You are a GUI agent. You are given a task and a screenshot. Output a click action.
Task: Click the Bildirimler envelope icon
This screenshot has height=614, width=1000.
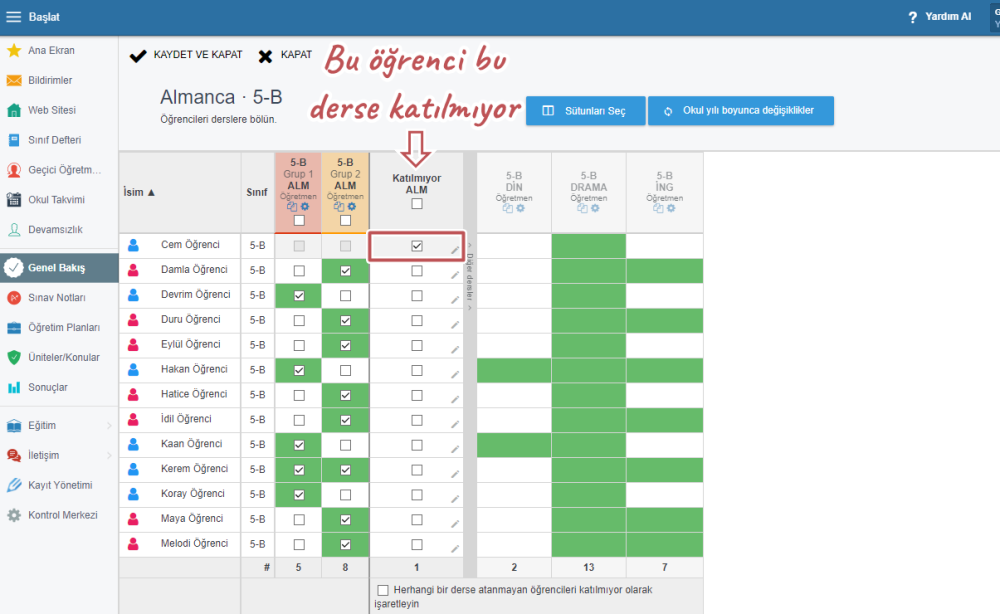(14, 80)
